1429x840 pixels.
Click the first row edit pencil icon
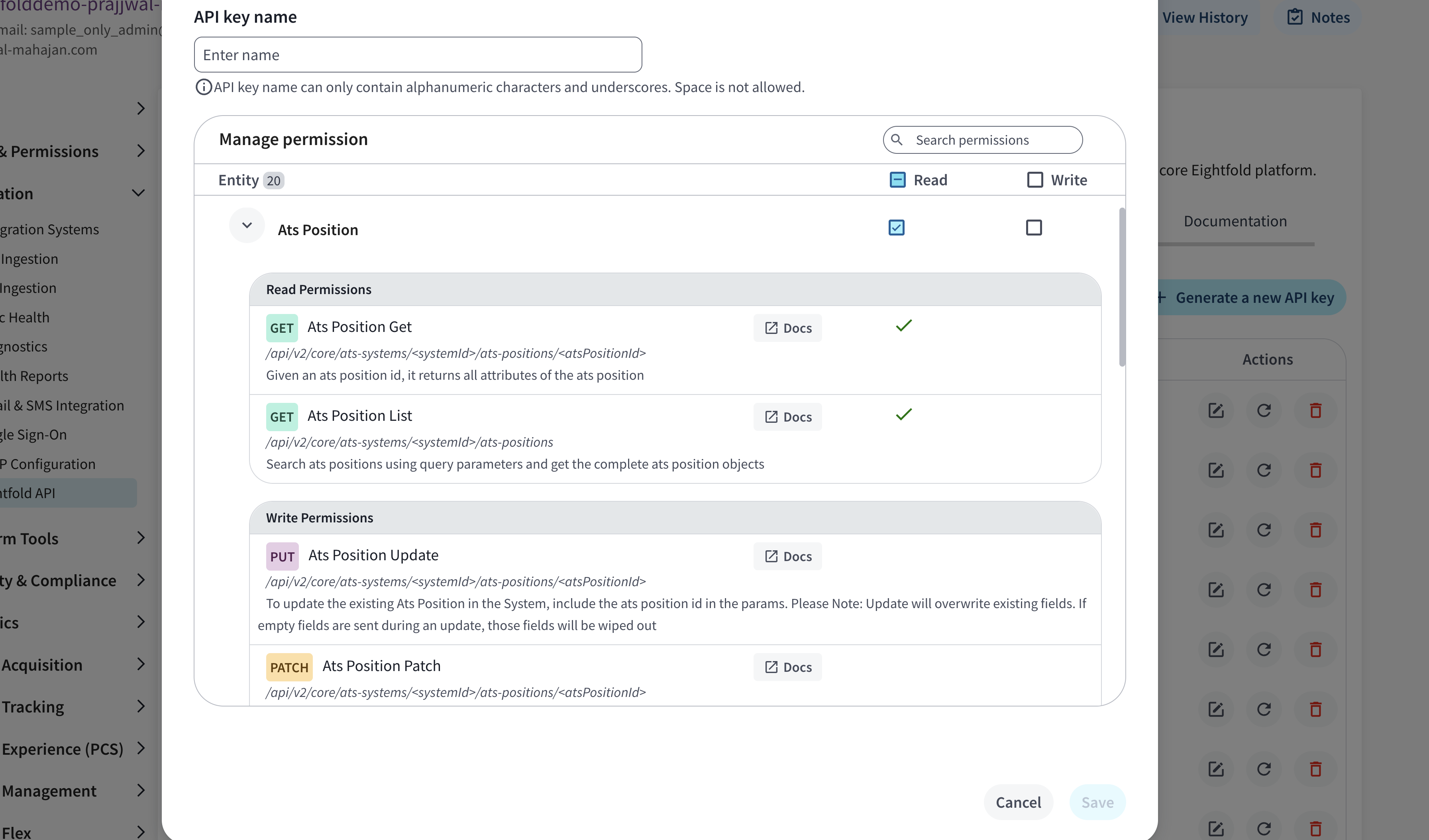click(1216, 411)
